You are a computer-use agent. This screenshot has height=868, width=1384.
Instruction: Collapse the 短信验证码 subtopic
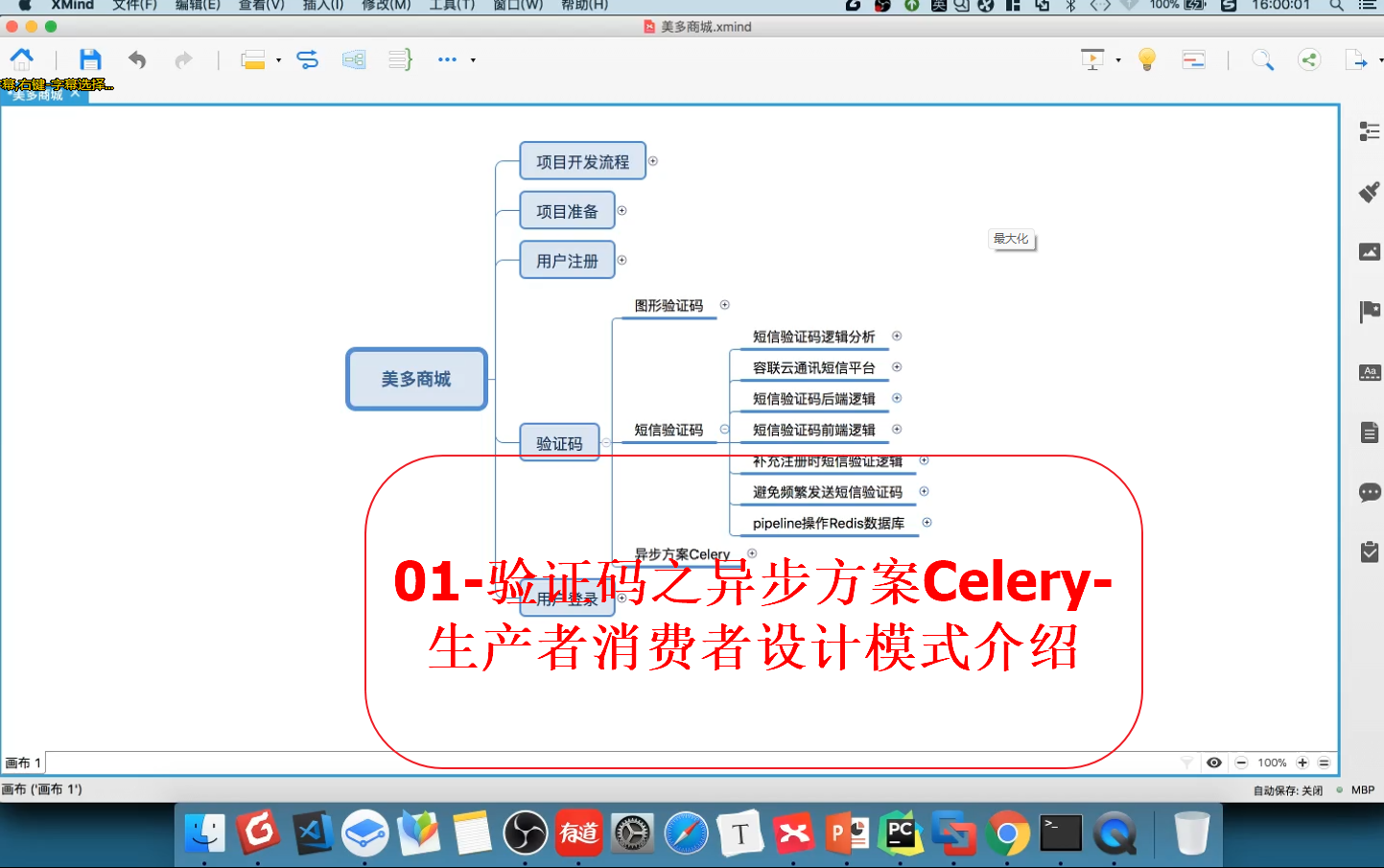pos(725,430)
